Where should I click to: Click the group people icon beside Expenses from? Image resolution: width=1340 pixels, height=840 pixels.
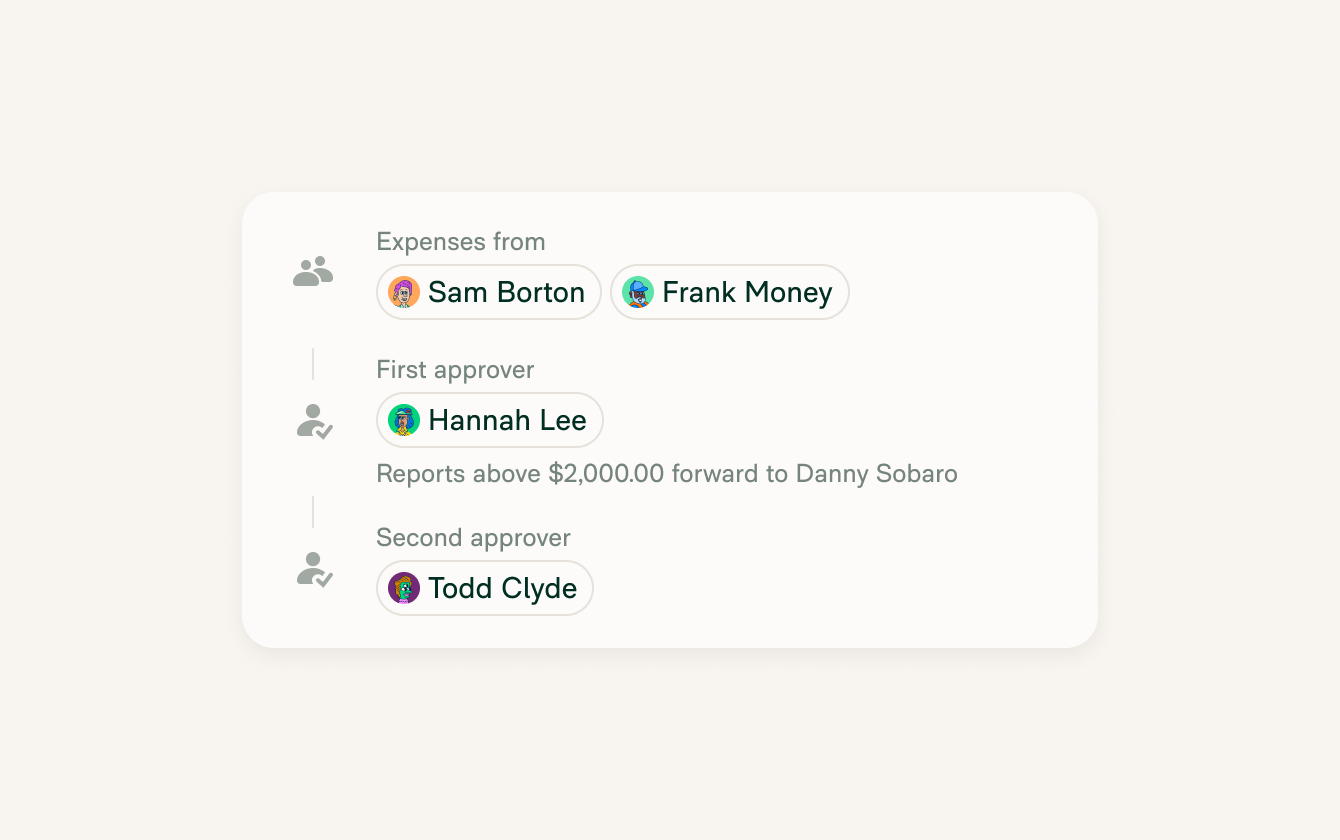pyautogui.click(x=313, y=271)
